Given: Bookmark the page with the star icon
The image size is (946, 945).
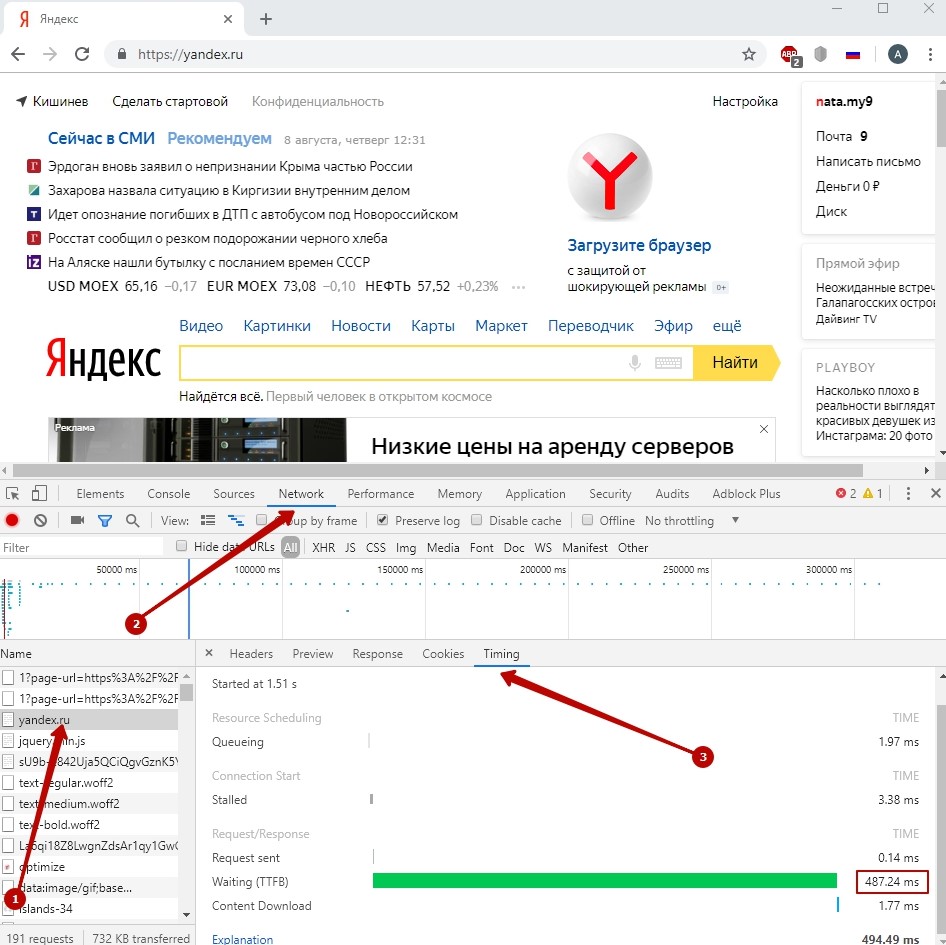Looking at the screenshot, I should [x=749, y=54].
